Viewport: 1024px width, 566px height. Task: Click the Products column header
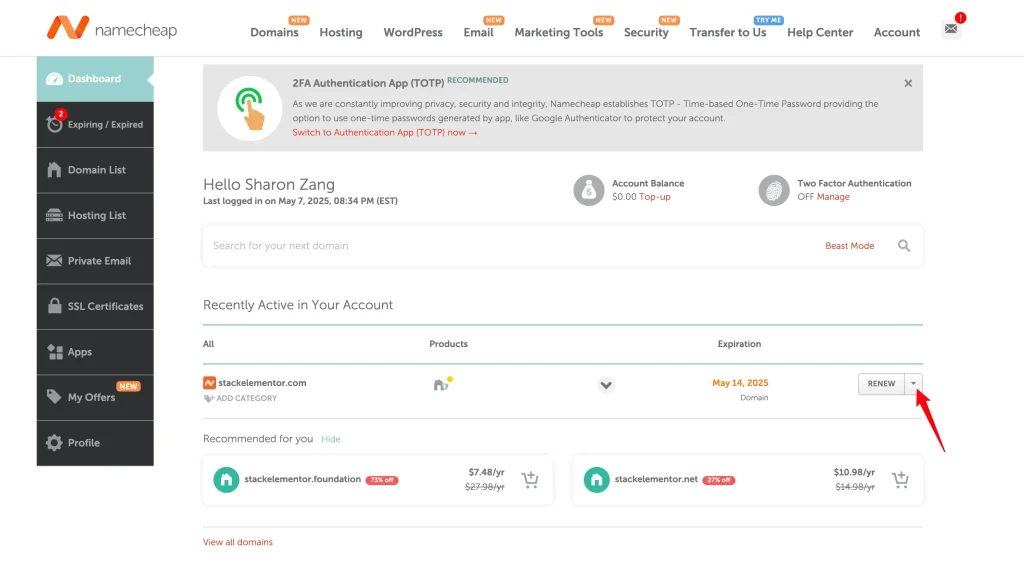(x=448, y=344)
